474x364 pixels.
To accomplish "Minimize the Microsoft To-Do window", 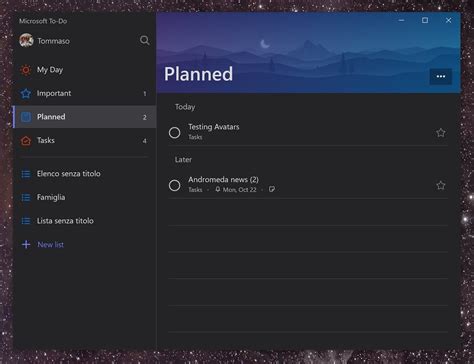I will tap(401, 20).
